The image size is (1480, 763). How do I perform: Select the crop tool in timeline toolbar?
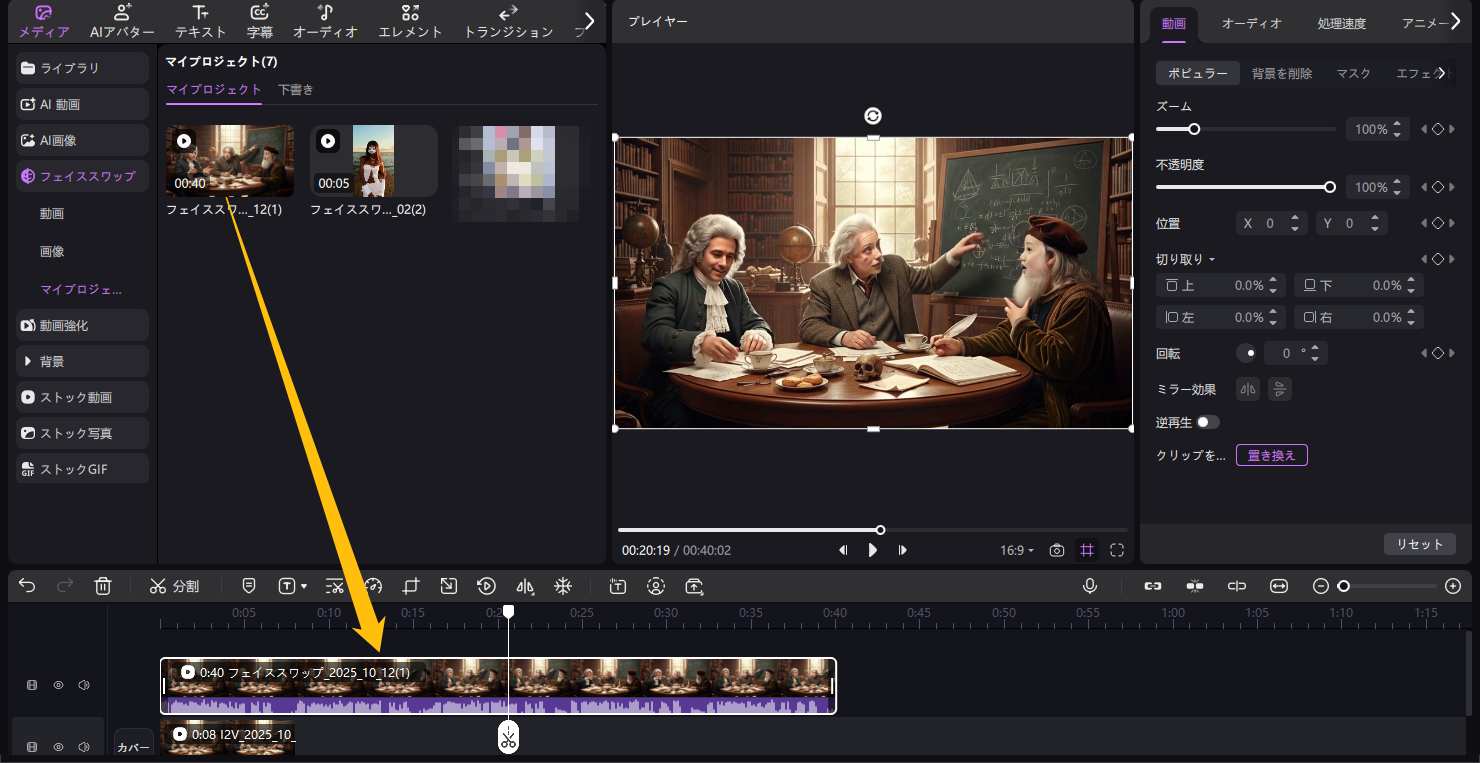411,586
